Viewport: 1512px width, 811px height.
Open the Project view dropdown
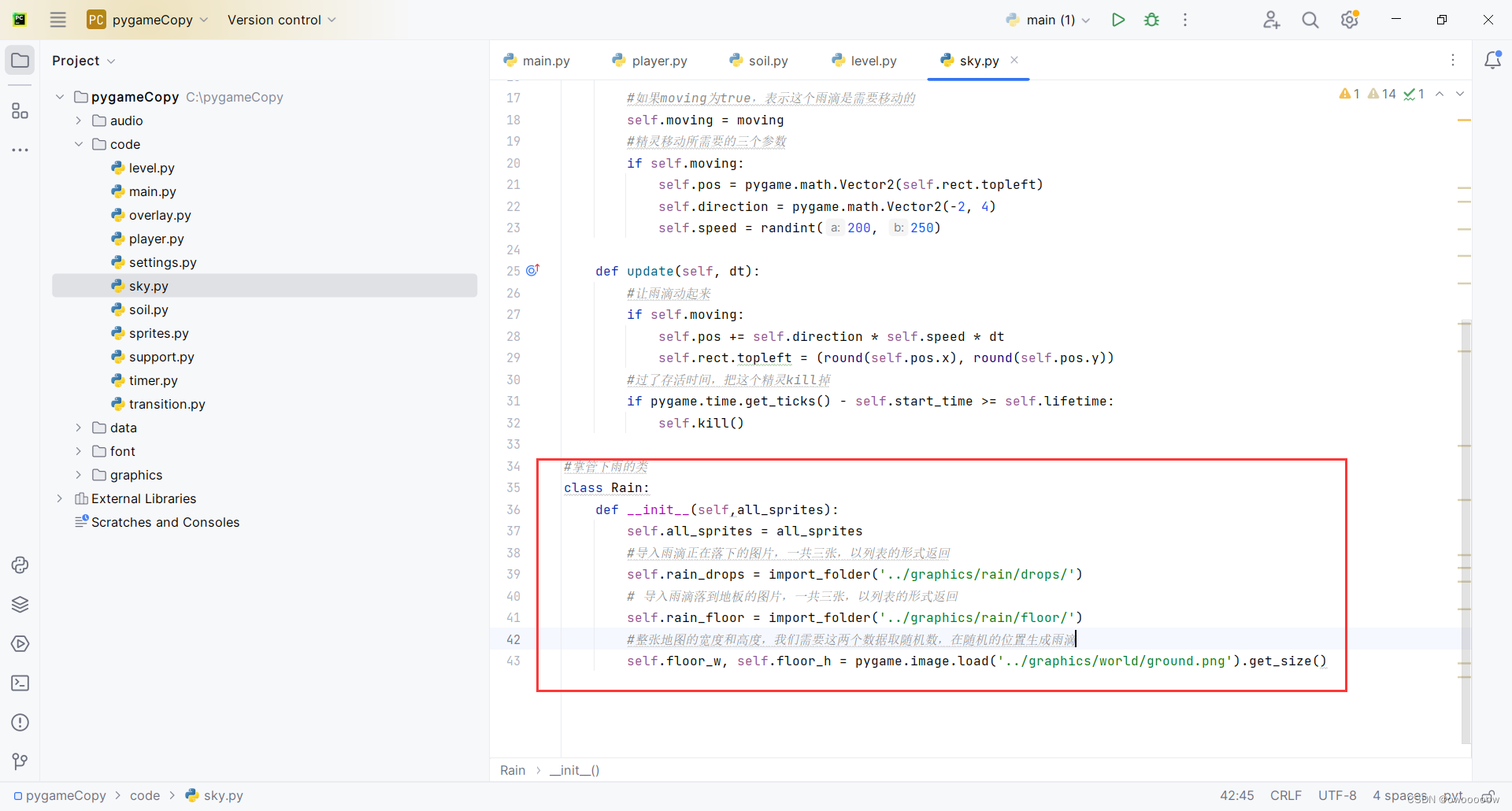coord(83,61)
